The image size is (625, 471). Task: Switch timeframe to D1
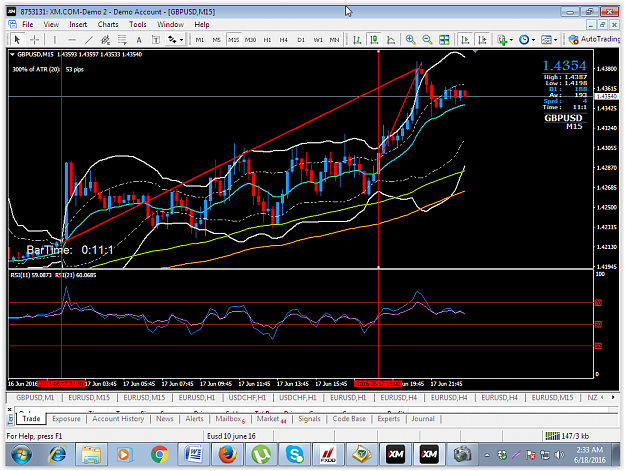pyautogui.click(x=301, y=39)
